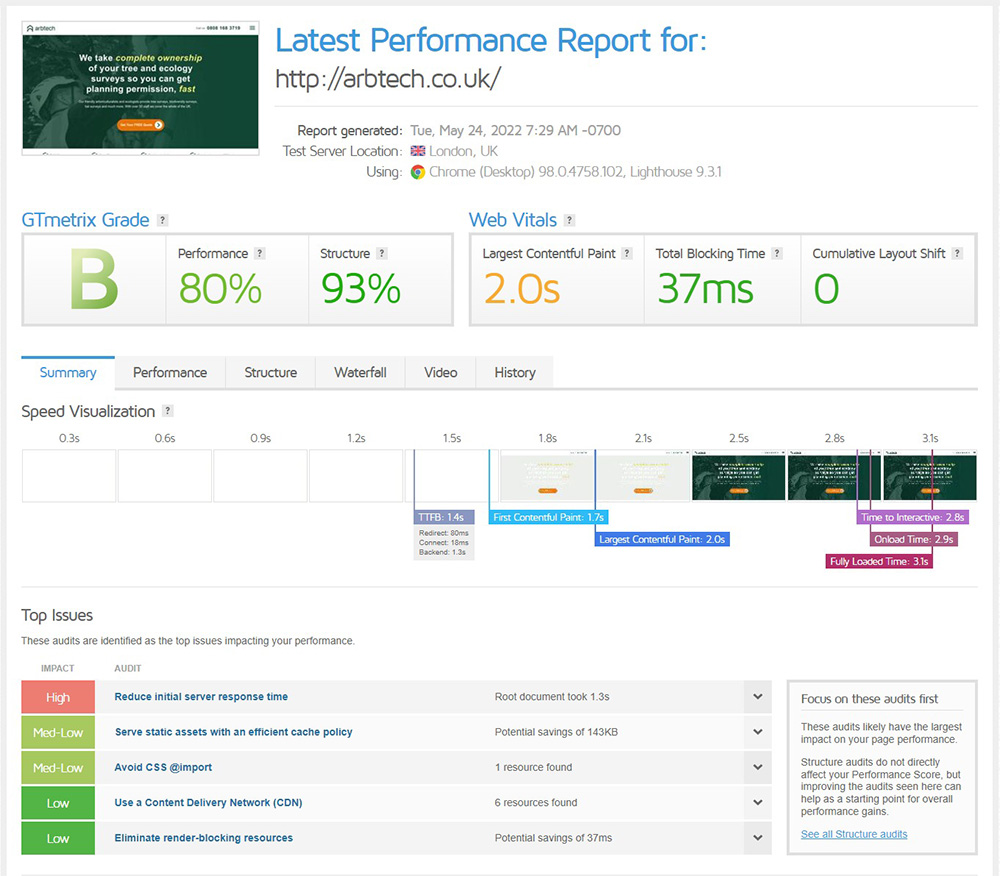
Task: Expand the Reduce initial server response time row
Action: click(x=758, y=697)
